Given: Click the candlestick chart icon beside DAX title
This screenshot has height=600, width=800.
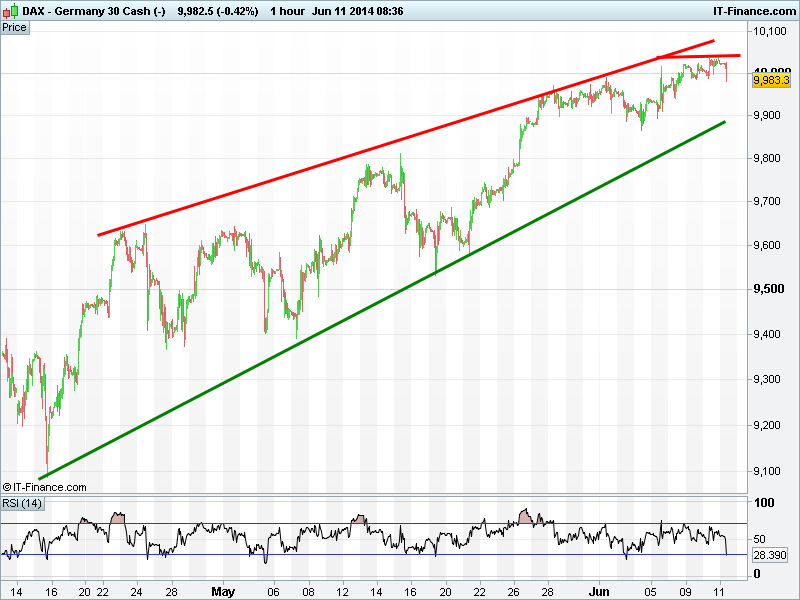Looking at the screenshot, I should tap(10, 11).
